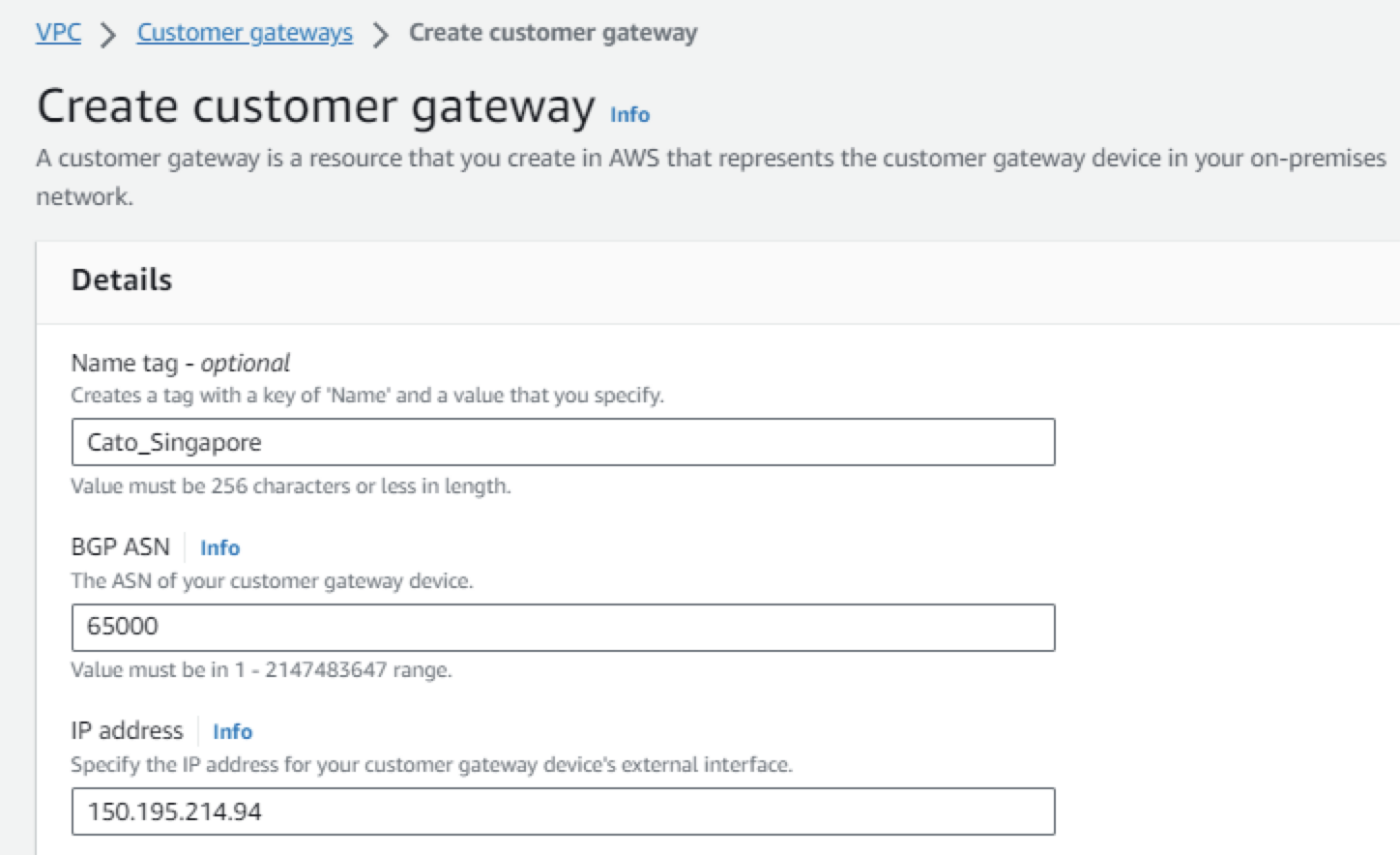Select the current breadcrumb 'Create customer gateway'
Screen dimensions: 1400x855
[552, 33]
